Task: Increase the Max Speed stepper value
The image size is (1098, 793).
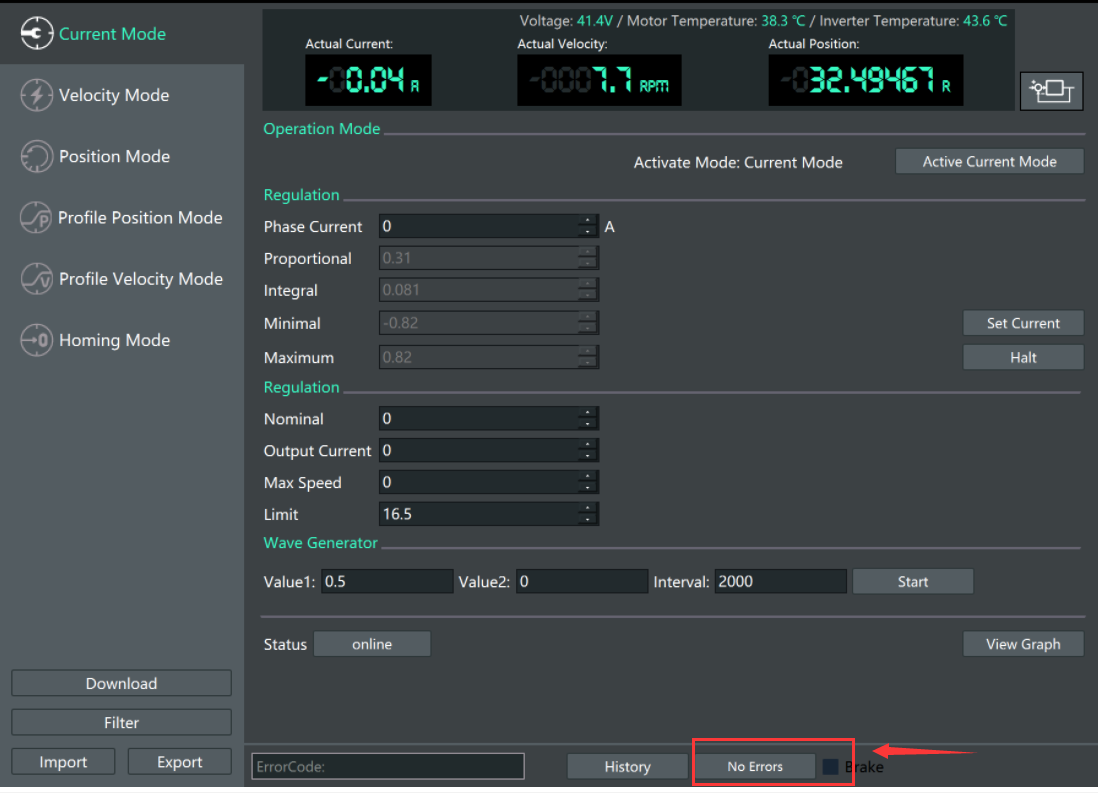Action: [588, 477]
